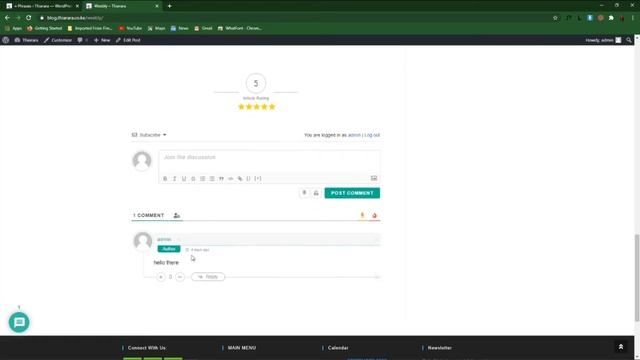Open Chrome three-dot menu
Viewport: 640px width, 360px height.
pos(633,18)
